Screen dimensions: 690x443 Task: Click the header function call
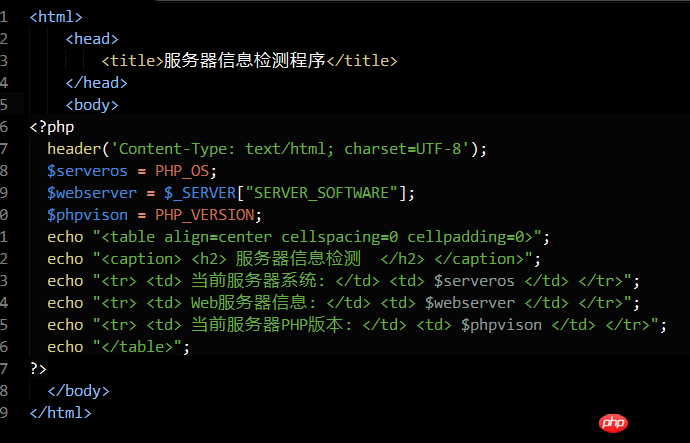click(x=74, y=149)
